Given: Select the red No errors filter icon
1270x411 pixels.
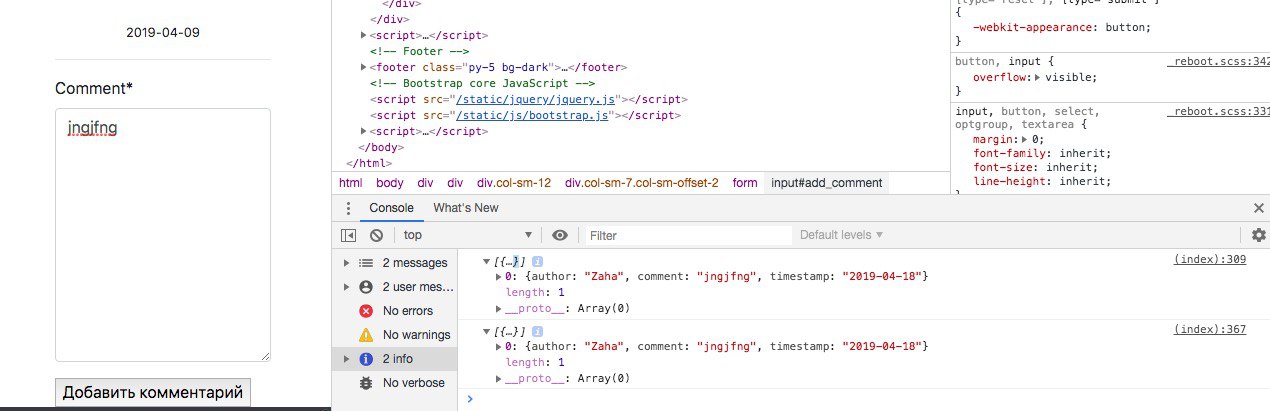Looking at the screenshot, I should coord(366,311).
